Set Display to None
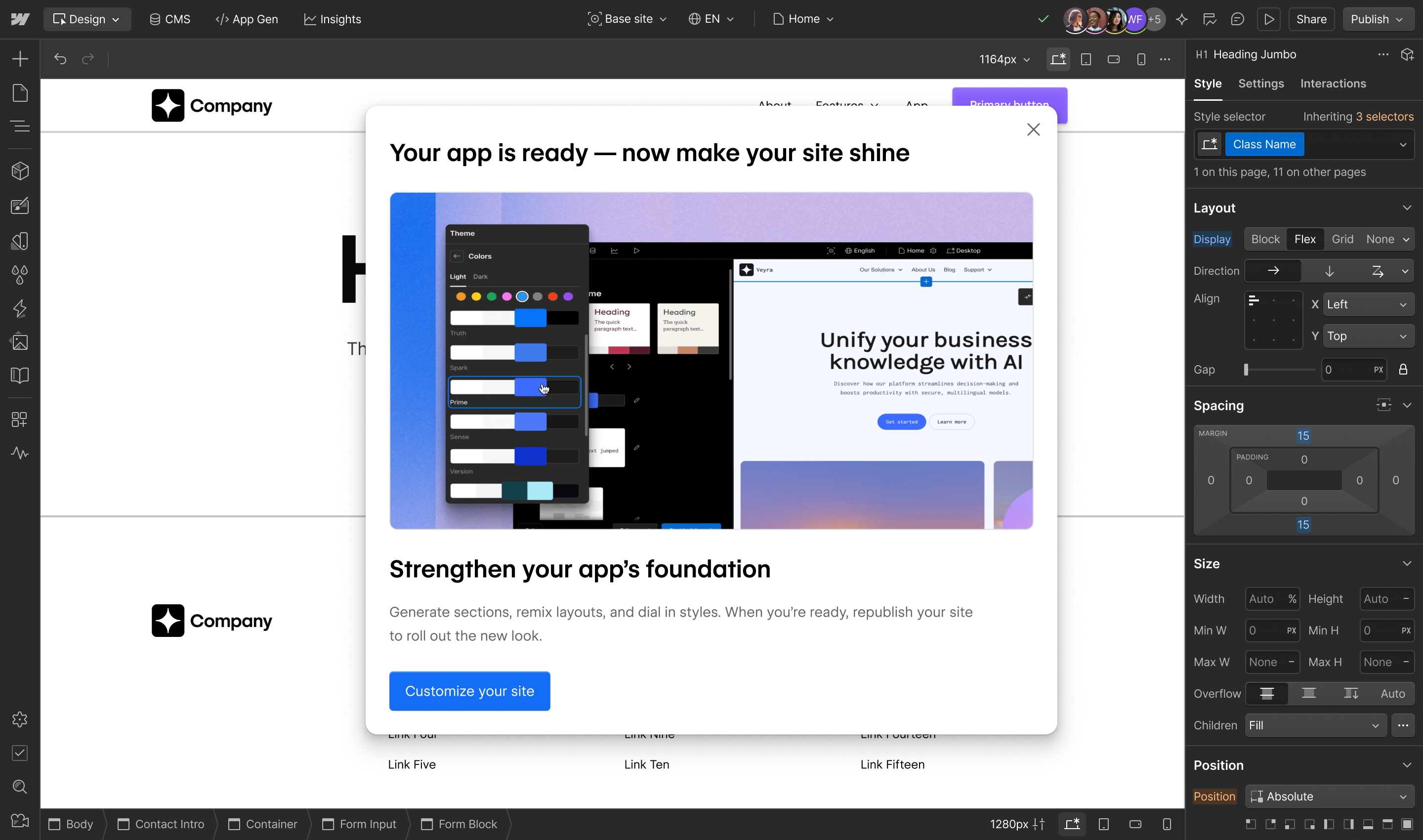1423x840 pixels. (1380, 240)
